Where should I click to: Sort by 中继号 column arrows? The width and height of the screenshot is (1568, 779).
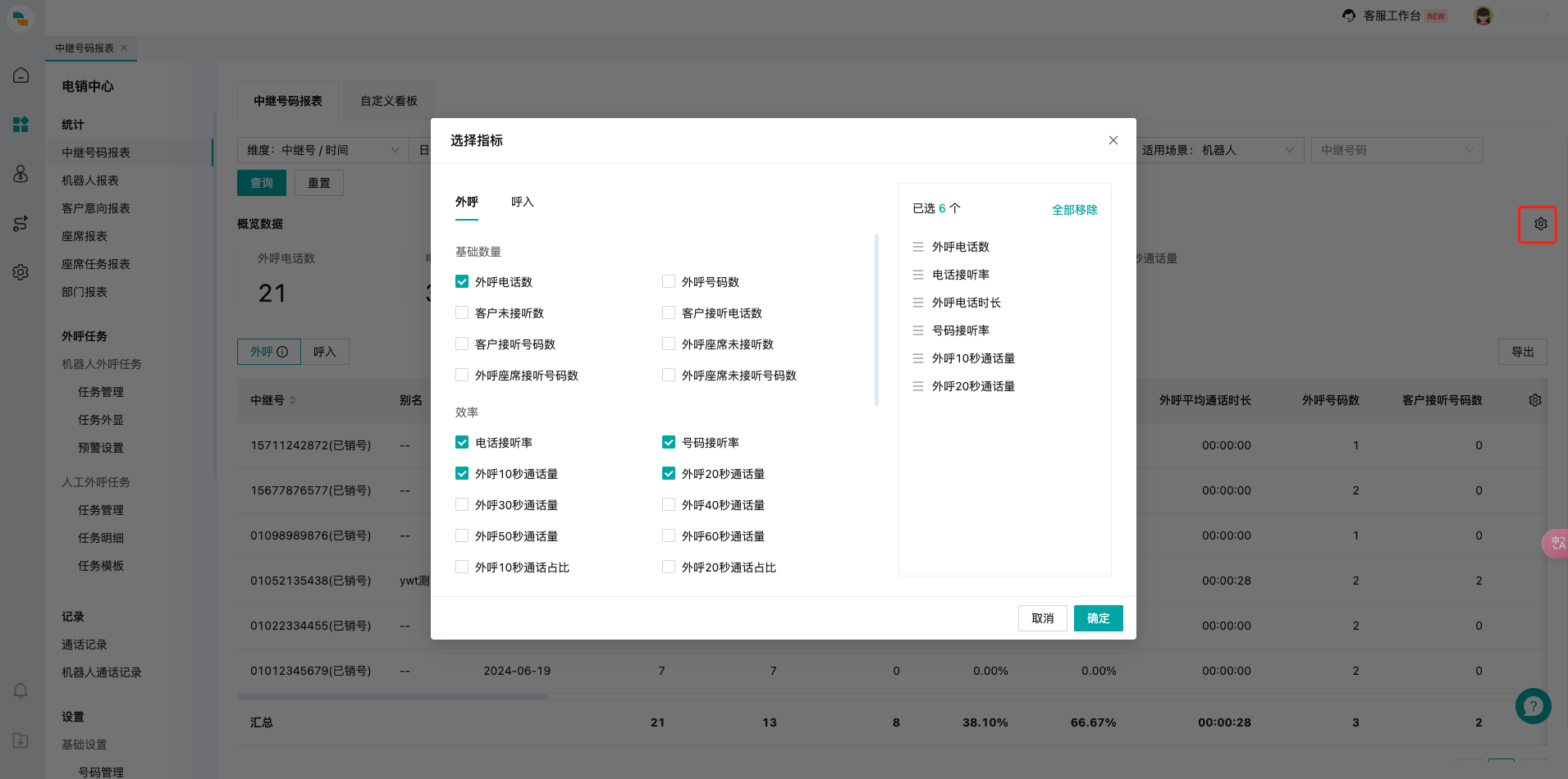point(292,400)
